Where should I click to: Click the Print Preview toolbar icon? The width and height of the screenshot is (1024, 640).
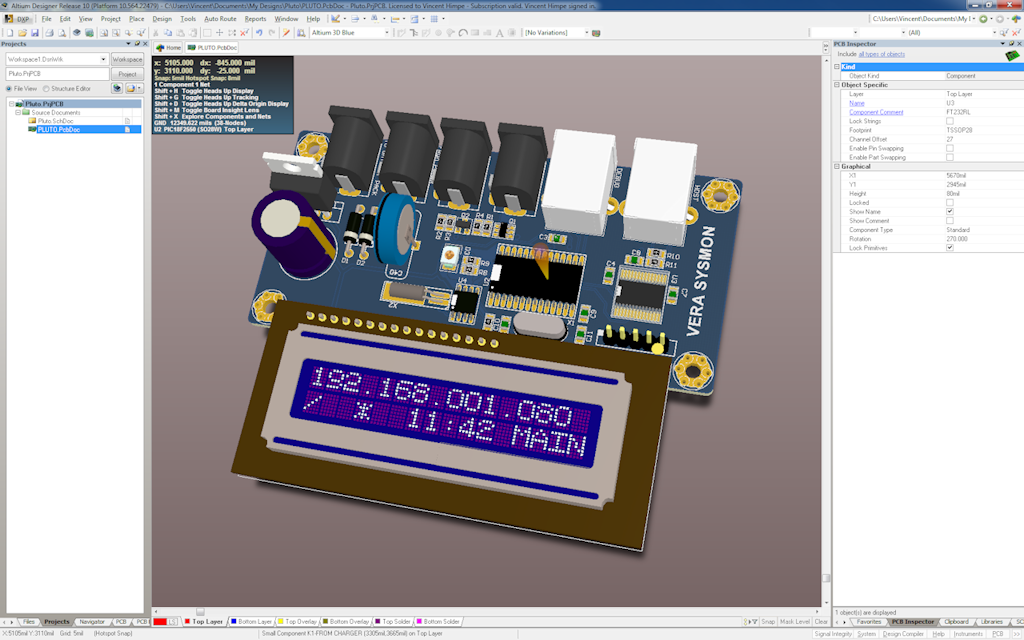coord(62,33)
